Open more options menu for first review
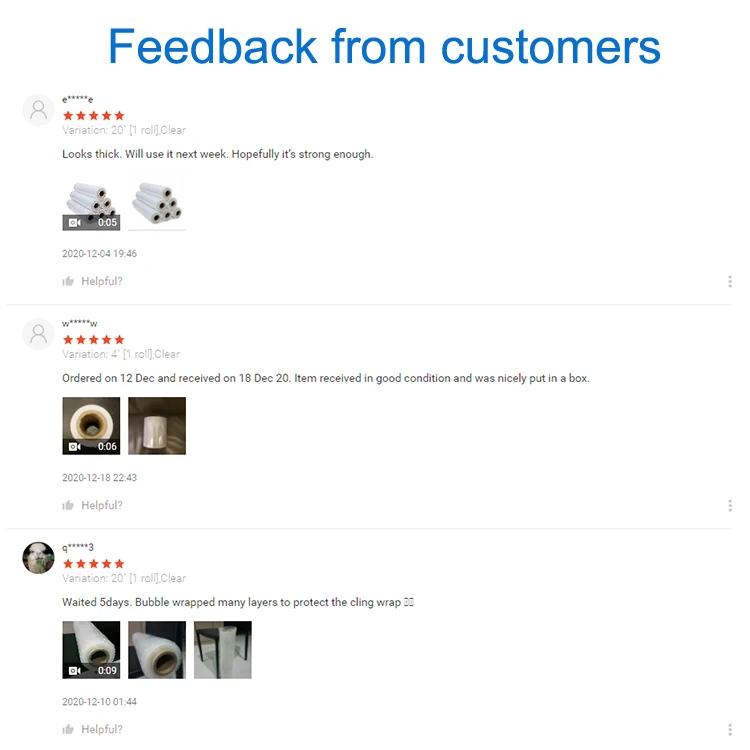This screenshot has height=750, width=750. pyautogui.click(x=730, y=282)
